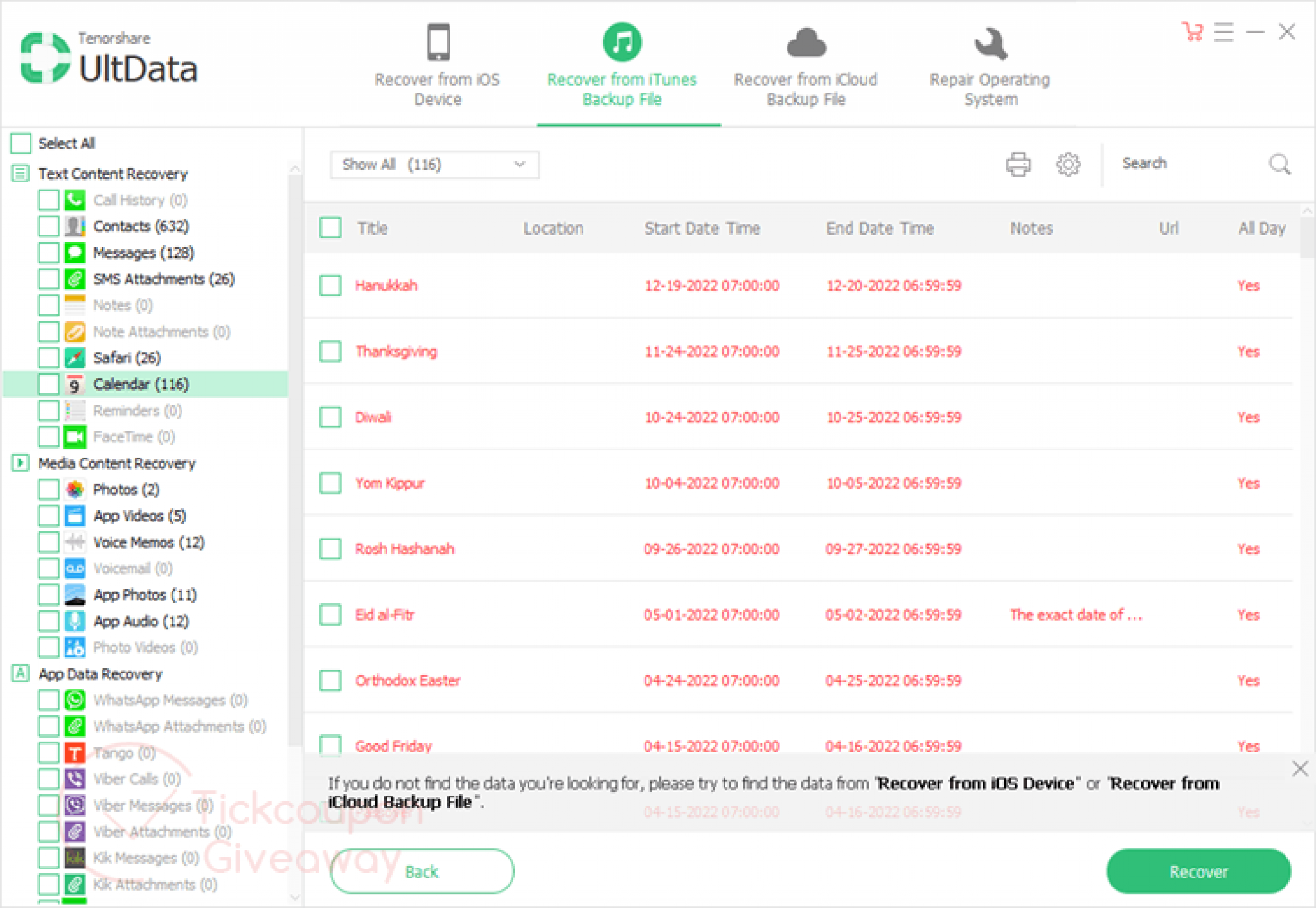Open settings gear icon near search
The width and height of the screenshot is (1316, 908).
(1068, 165)
